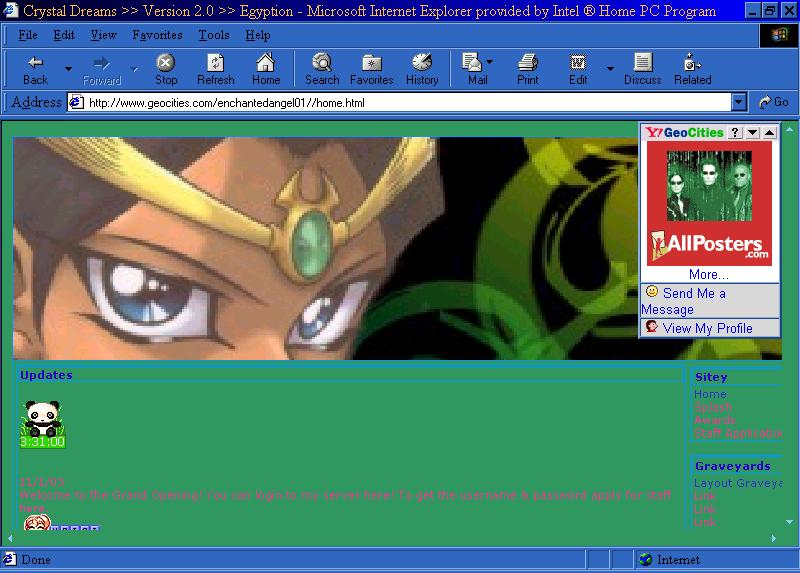
Task: Click horizontal scrollbar left arrow
Action: click(x=10, y=538)
